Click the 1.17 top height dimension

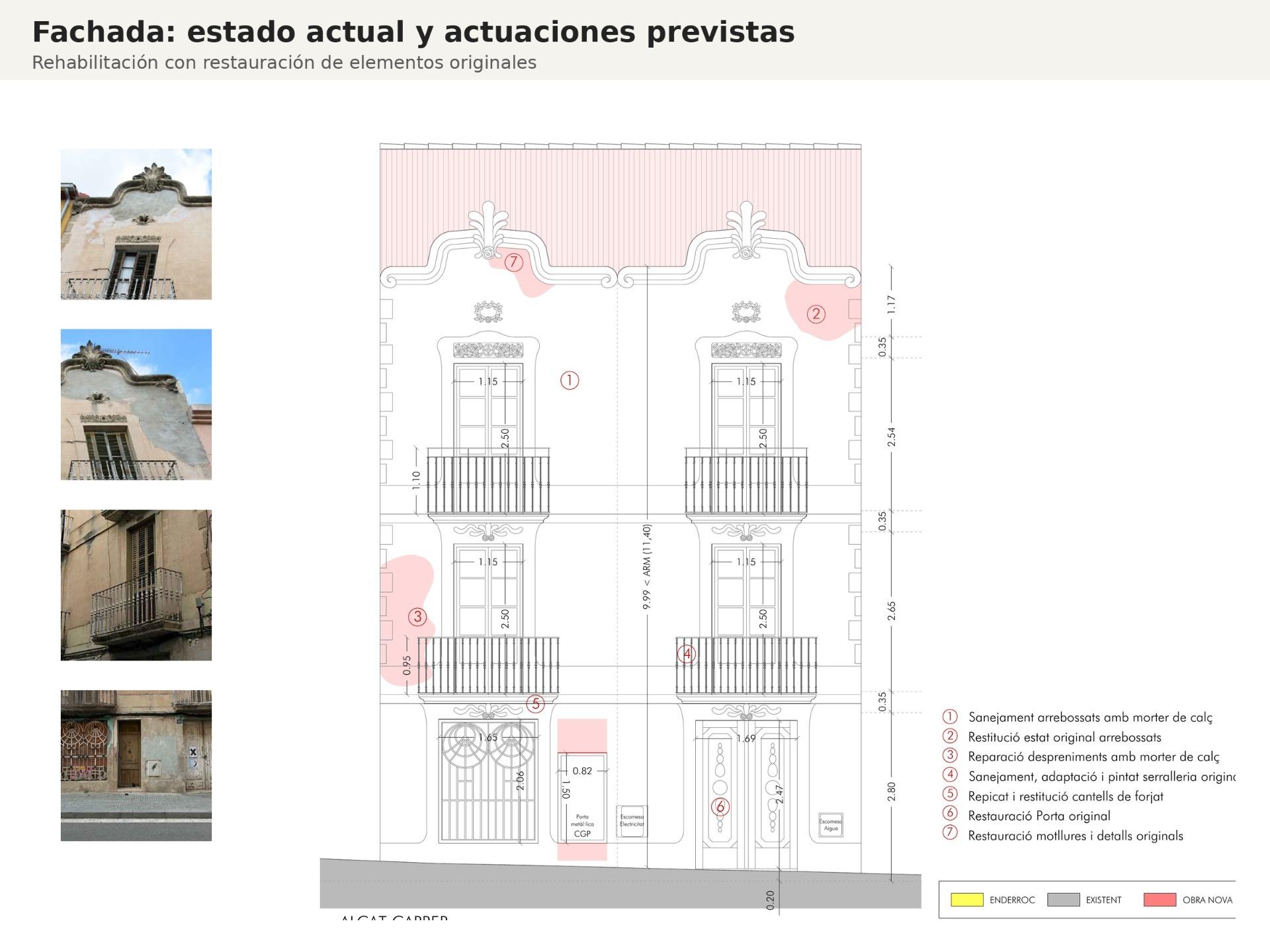[x=891, y=304]
